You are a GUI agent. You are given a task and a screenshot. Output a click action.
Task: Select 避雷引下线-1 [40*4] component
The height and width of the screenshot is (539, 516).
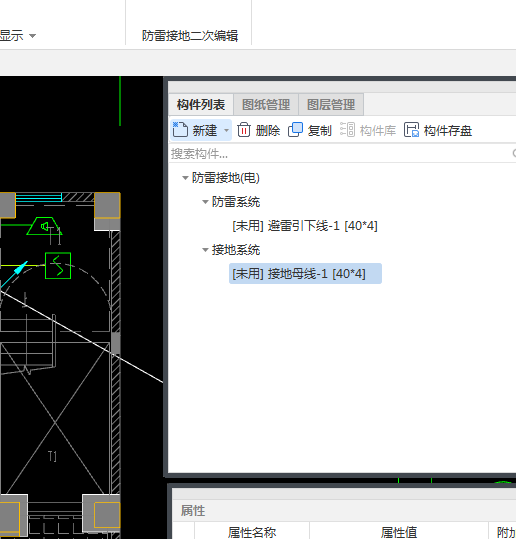305,226
